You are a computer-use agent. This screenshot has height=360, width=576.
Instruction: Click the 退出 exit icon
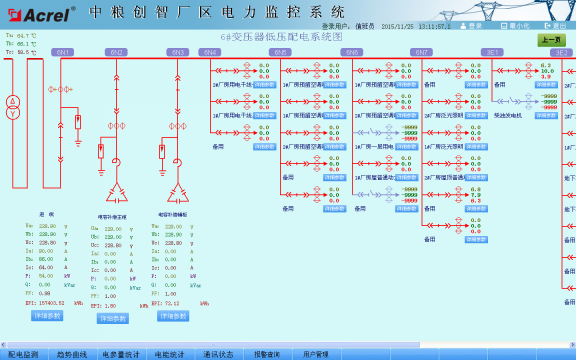tap(548, 26)
